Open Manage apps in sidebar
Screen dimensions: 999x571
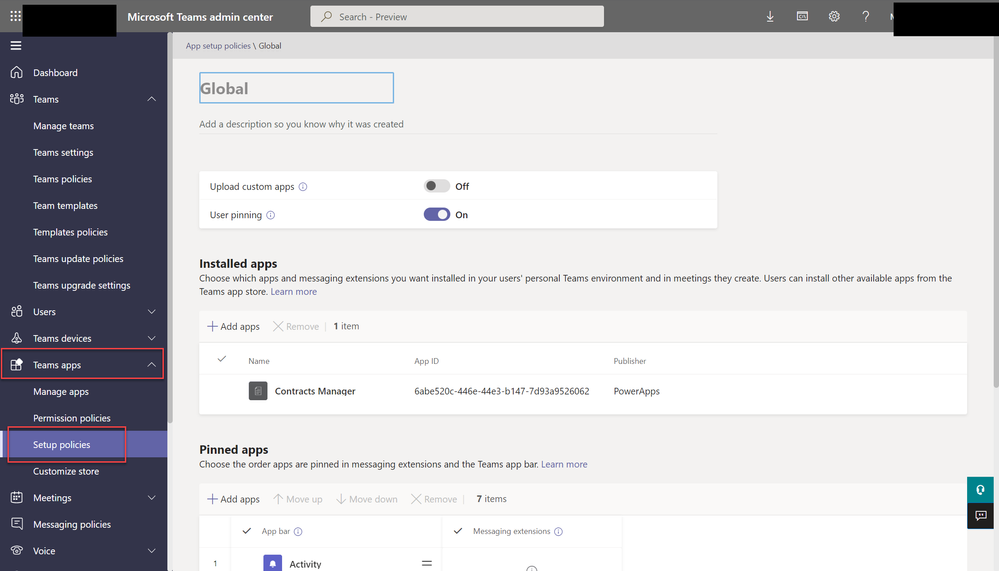tap(61, 392)
